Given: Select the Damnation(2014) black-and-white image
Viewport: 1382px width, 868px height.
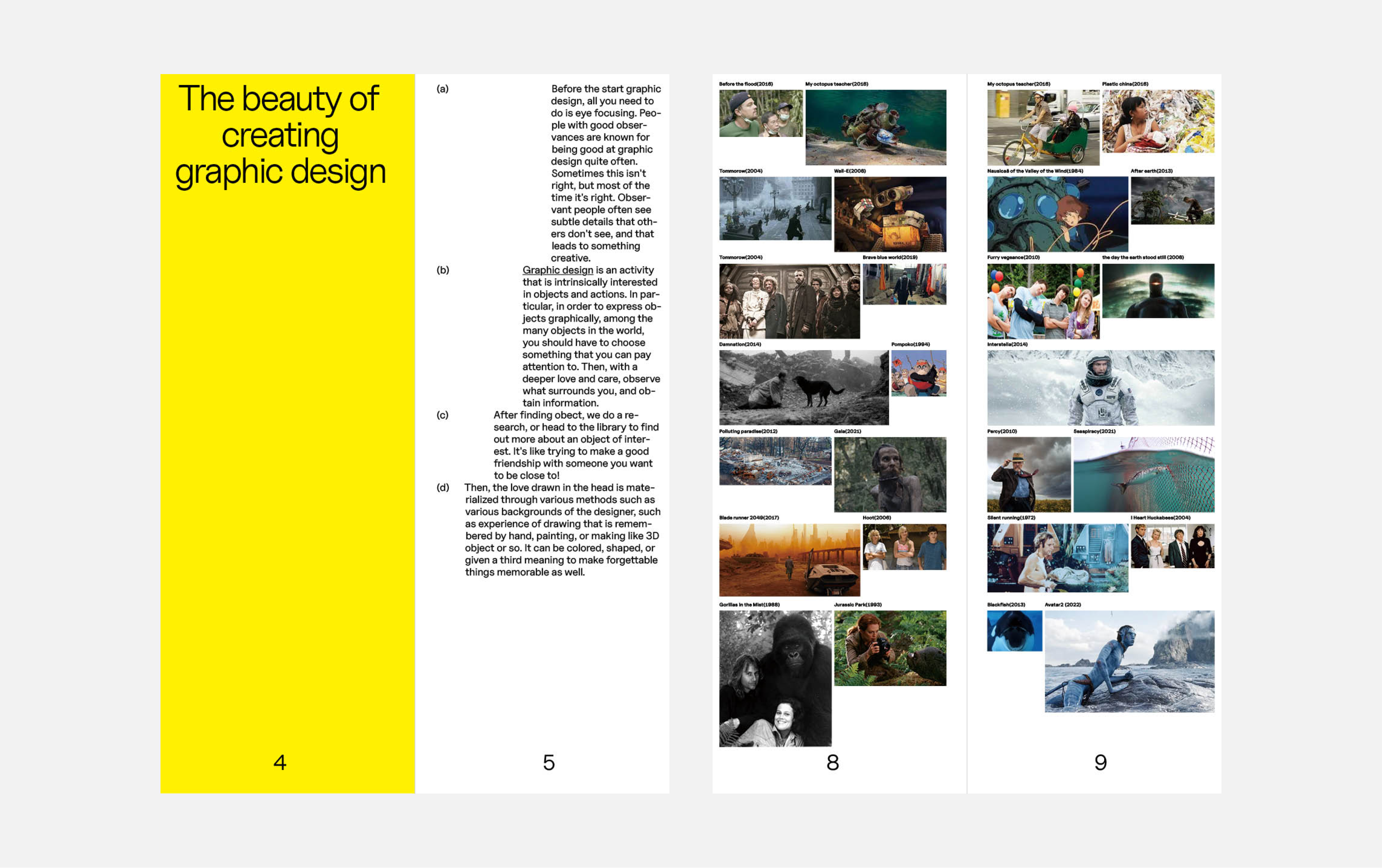Looking at the screenshot, I should pyautogui.click(x=804, y=387).
